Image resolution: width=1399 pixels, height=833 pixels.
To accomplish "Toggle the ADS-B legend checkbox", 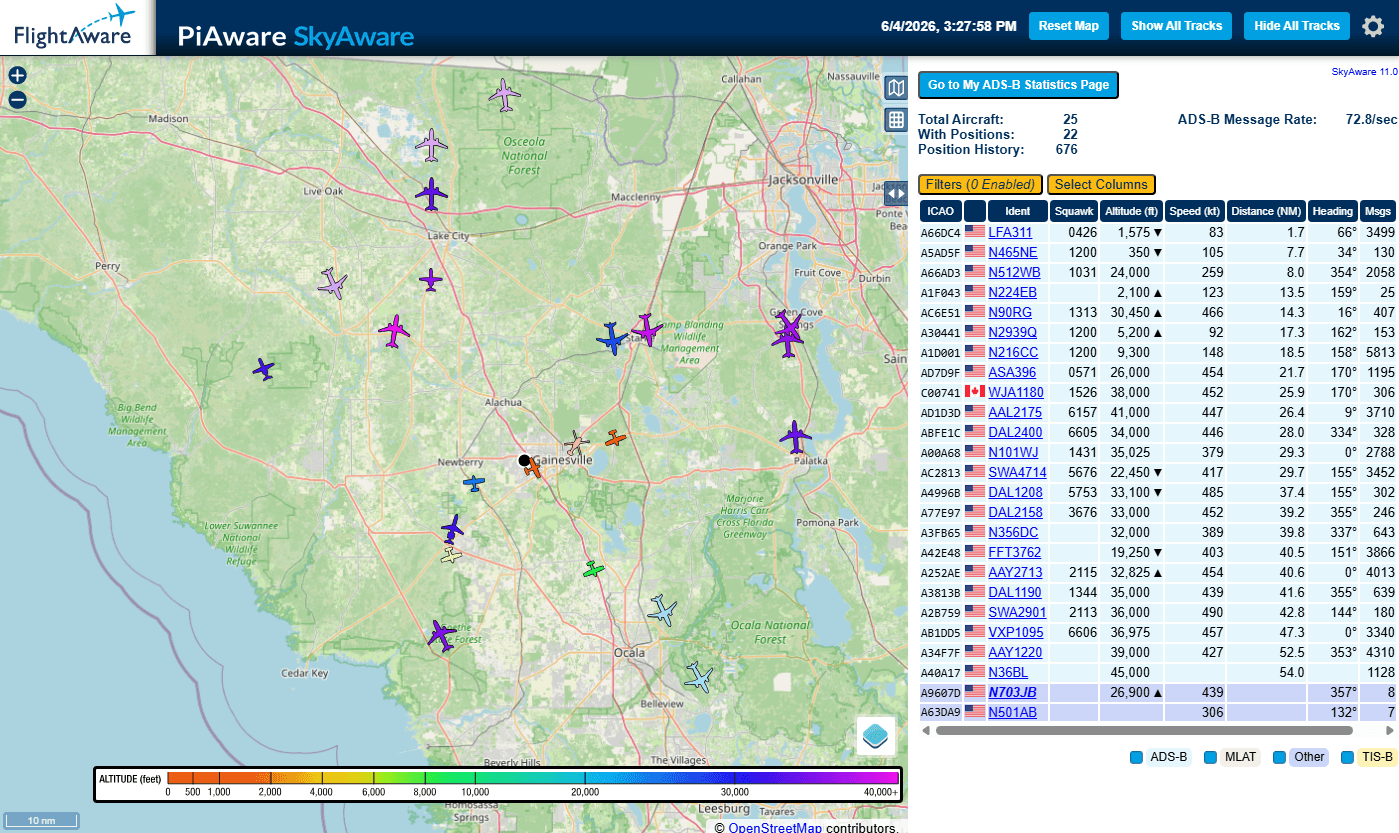I will [1136, 757].
